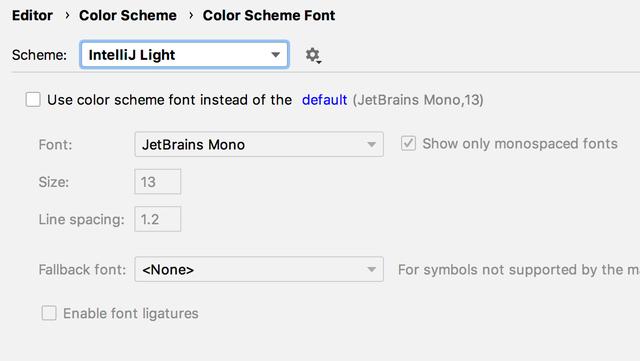Click the Font combo box arrow
This screenshot has height=361, width=640.
(371, 145)
